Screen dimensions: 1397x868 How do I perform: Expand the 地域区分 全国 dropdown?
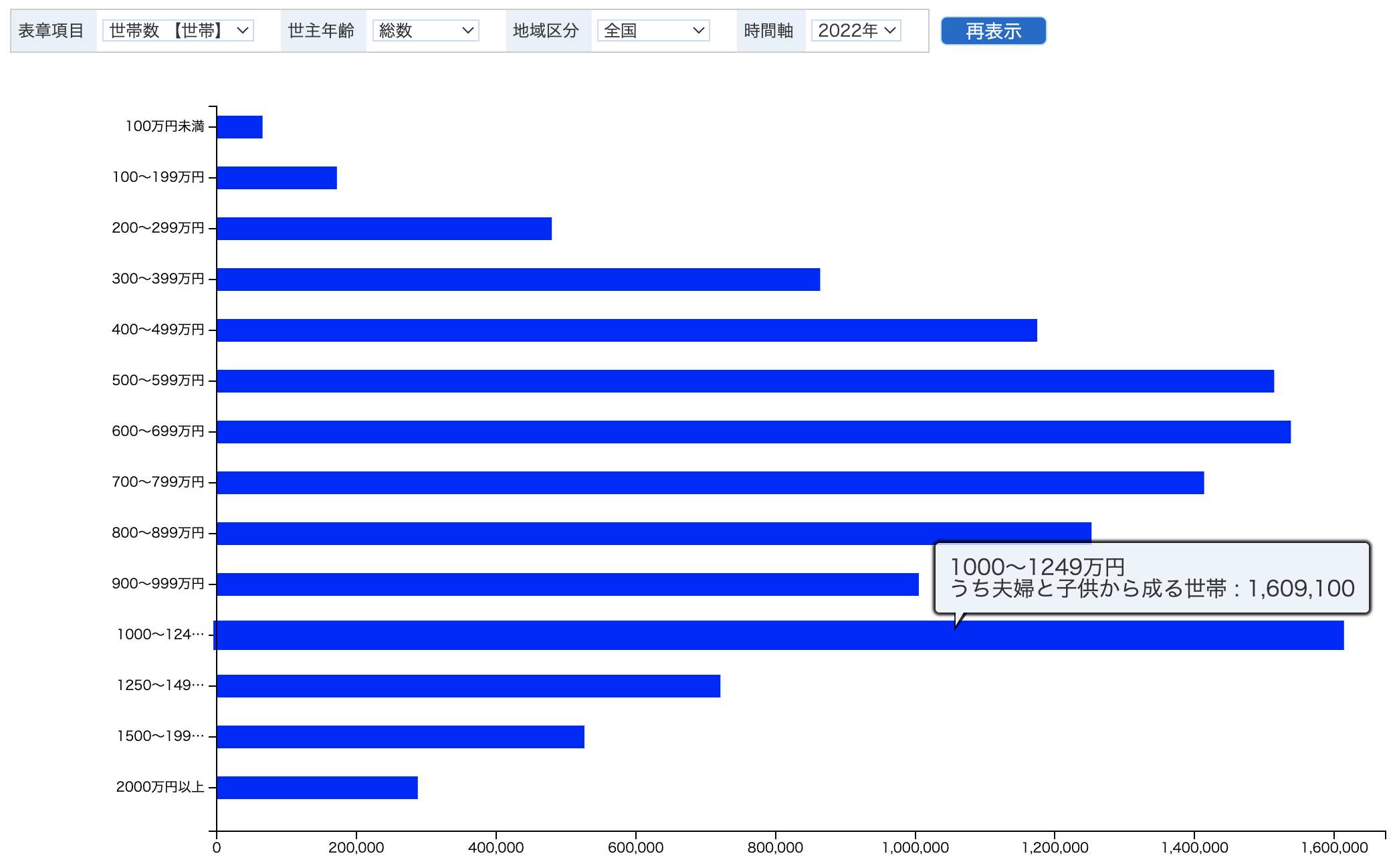653,31
